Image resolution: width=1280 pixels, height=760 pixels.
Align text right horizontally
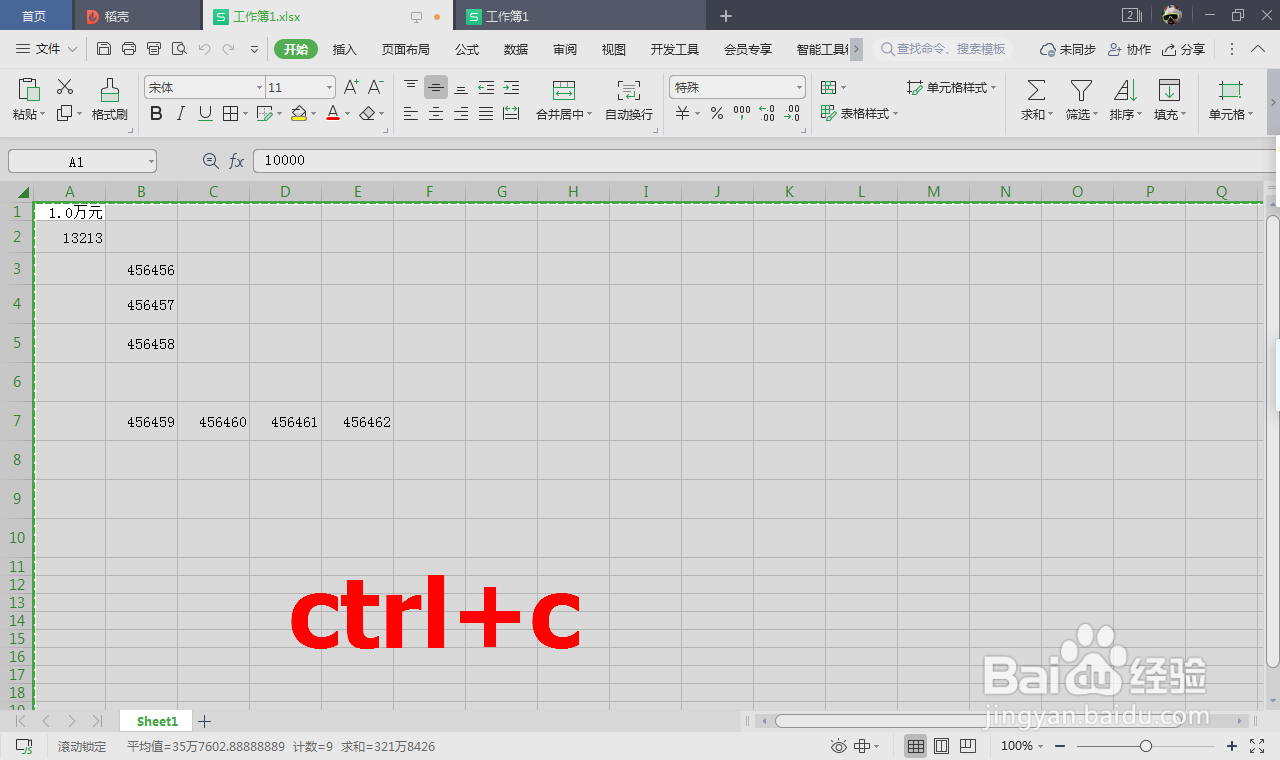tap(461, 114)
